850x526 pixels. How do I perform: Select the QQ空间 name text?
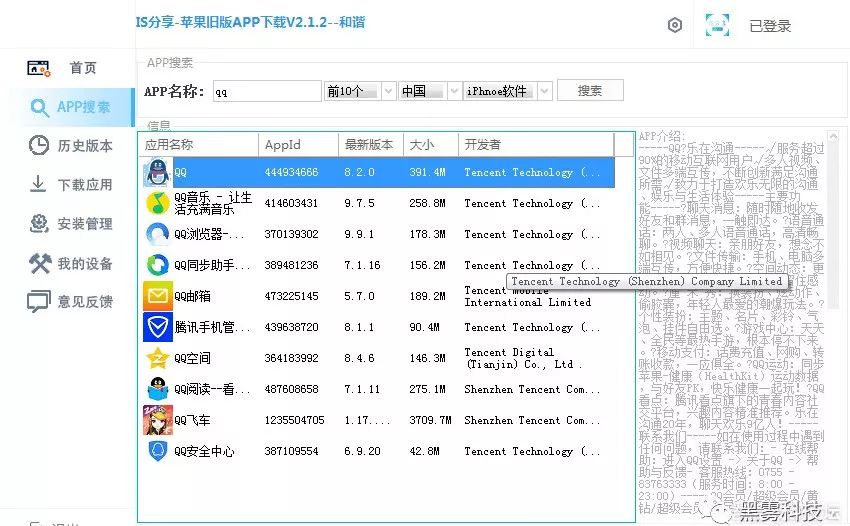192,358
